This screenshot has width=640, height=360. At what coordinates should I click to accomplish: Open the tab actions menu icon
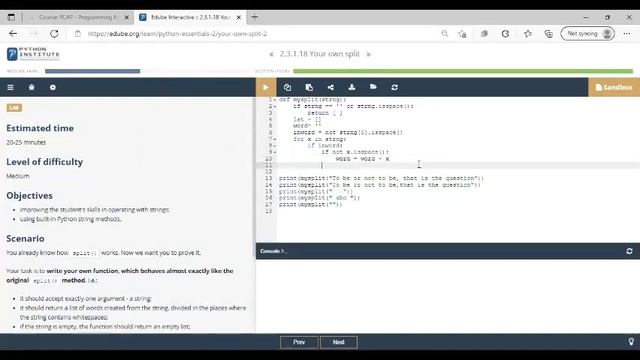[11, 17]
